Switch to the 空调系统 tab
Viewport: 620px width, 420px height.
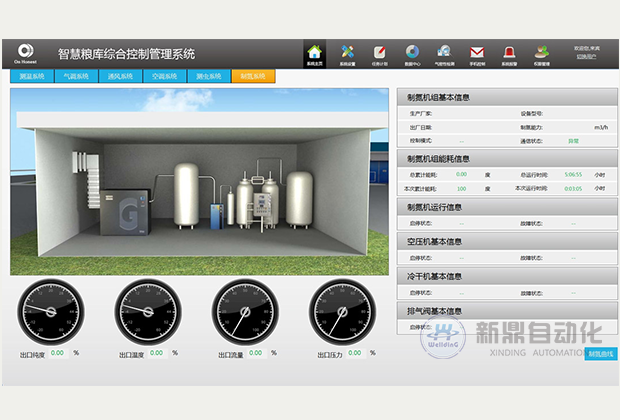coord(164,76)
